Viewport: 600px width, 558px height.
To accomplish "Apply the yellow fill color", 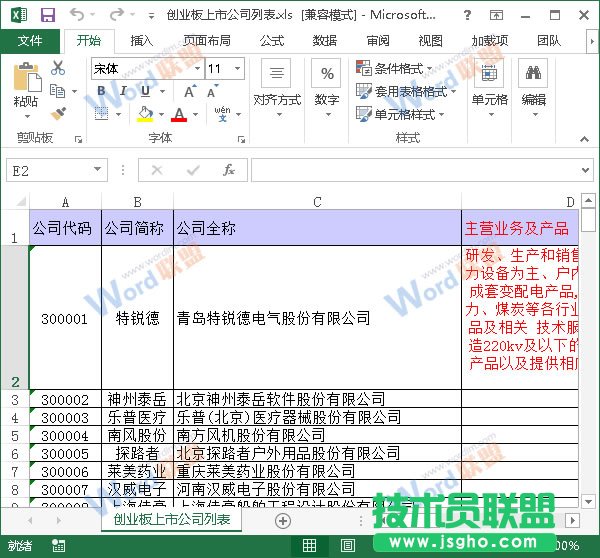I will click(x=145, y=114).
